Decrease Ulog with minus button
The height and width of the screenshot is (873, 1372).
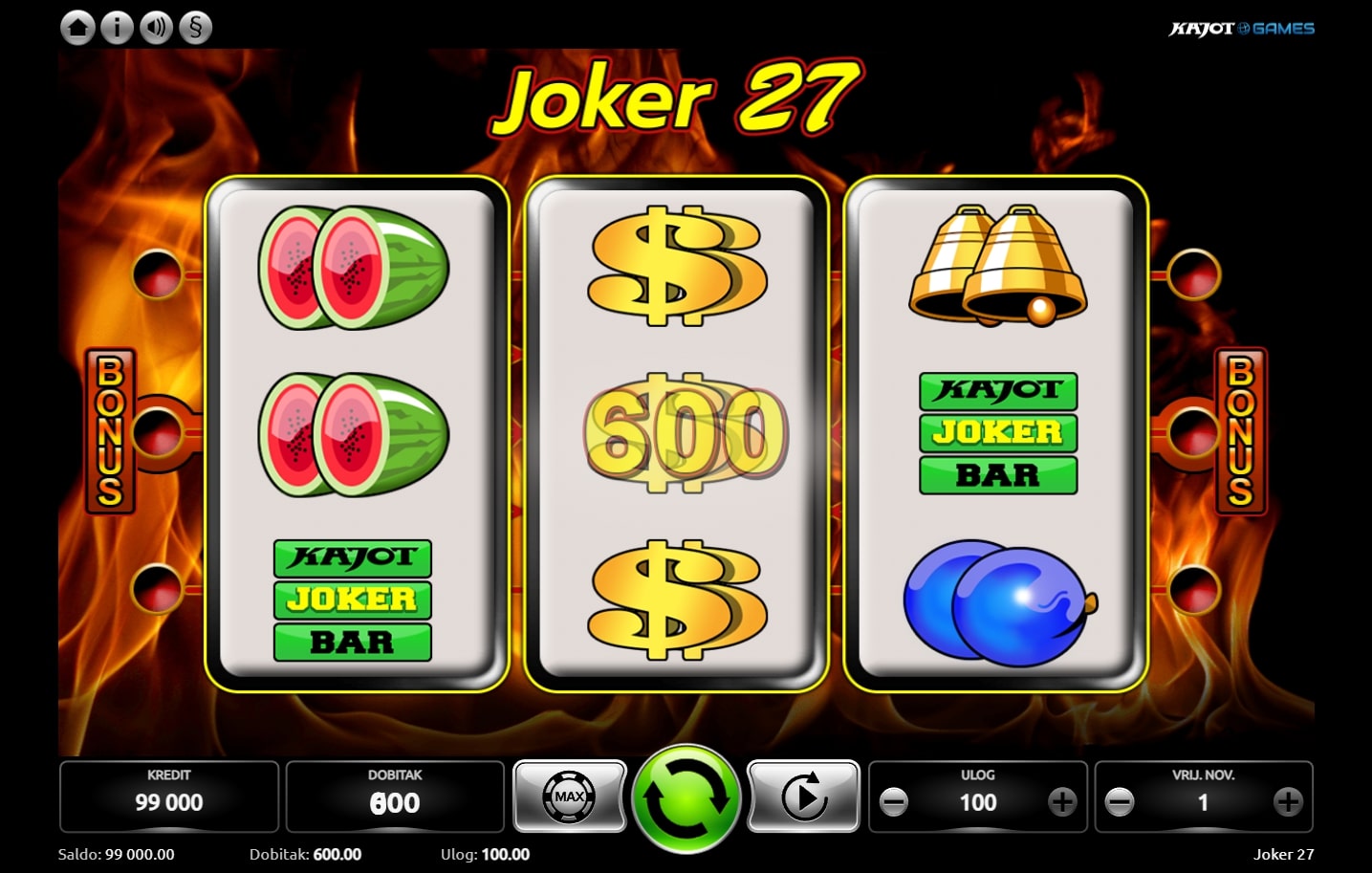894,802
